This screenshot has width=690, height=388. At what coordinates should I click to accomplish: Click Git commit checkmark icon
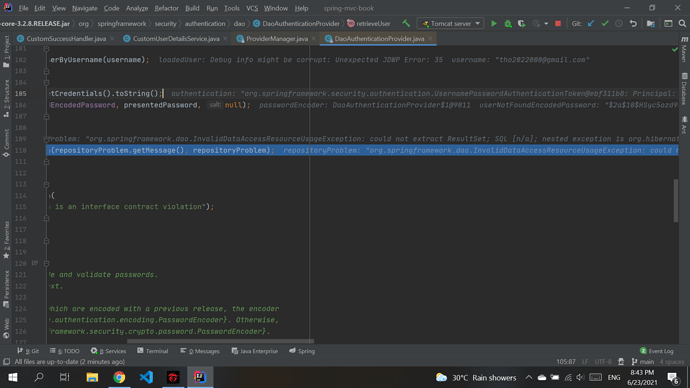(605, 24)
